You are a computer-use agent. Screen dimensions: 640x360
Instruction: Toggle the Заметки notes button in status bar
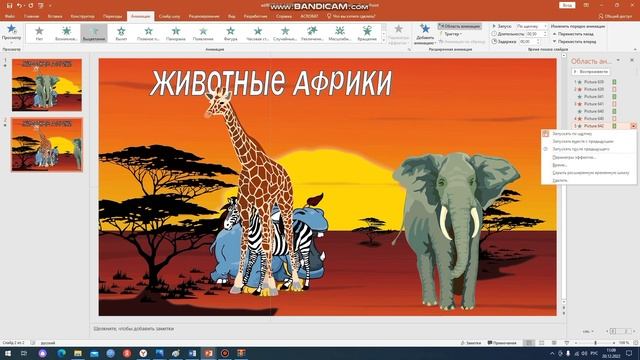(471, 343)
